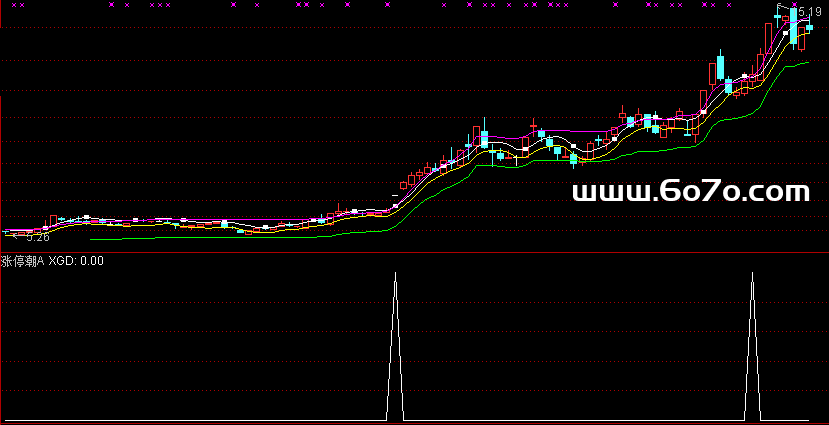The width and height of the screenshot is (829, 425).
Task: Click the XGD: 0.00 indicator value
Action: pyautogui.click(x=76, y=261)
